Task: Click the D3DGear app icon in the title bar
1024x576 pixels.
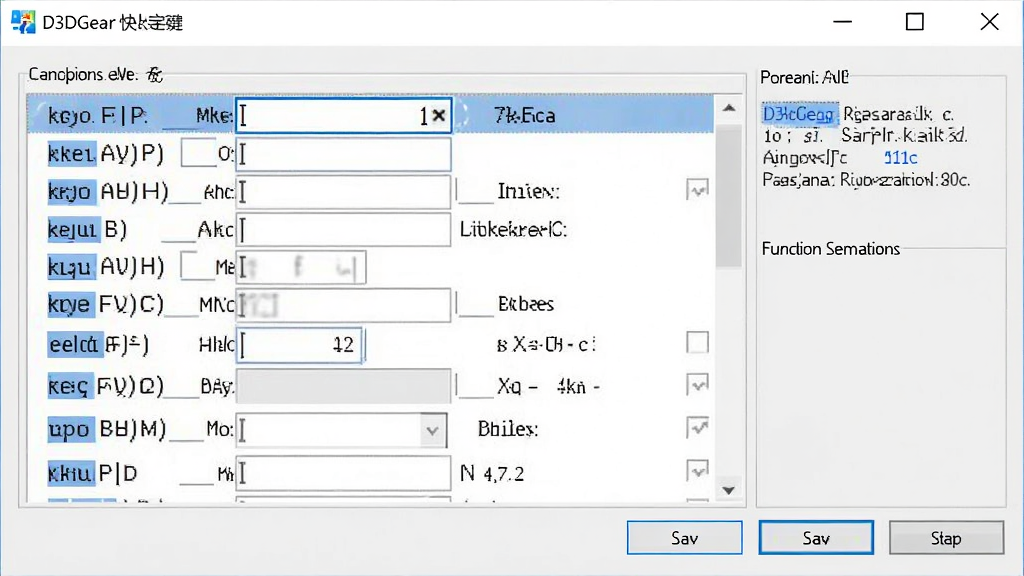Action: (x=23, y=22)
